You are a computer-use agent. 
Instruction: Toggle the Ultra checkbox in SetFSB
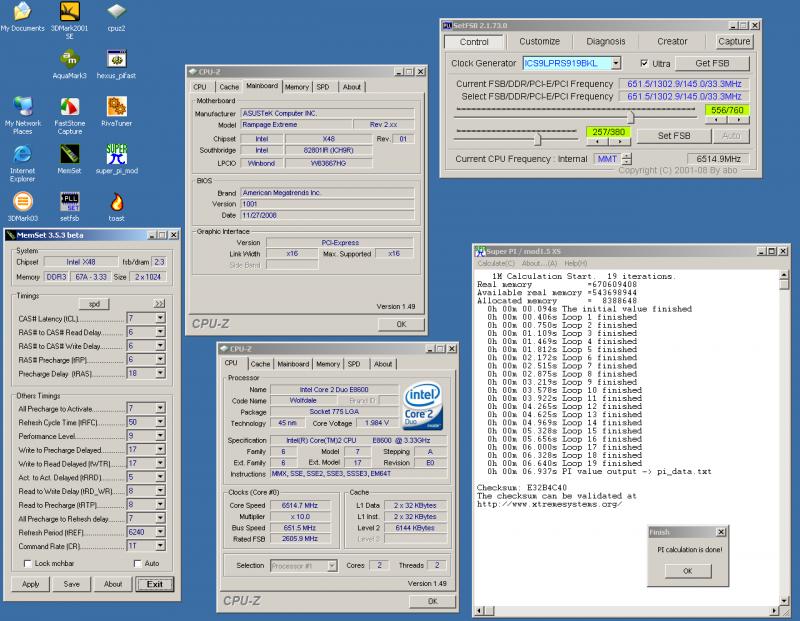tap(644, 63)
